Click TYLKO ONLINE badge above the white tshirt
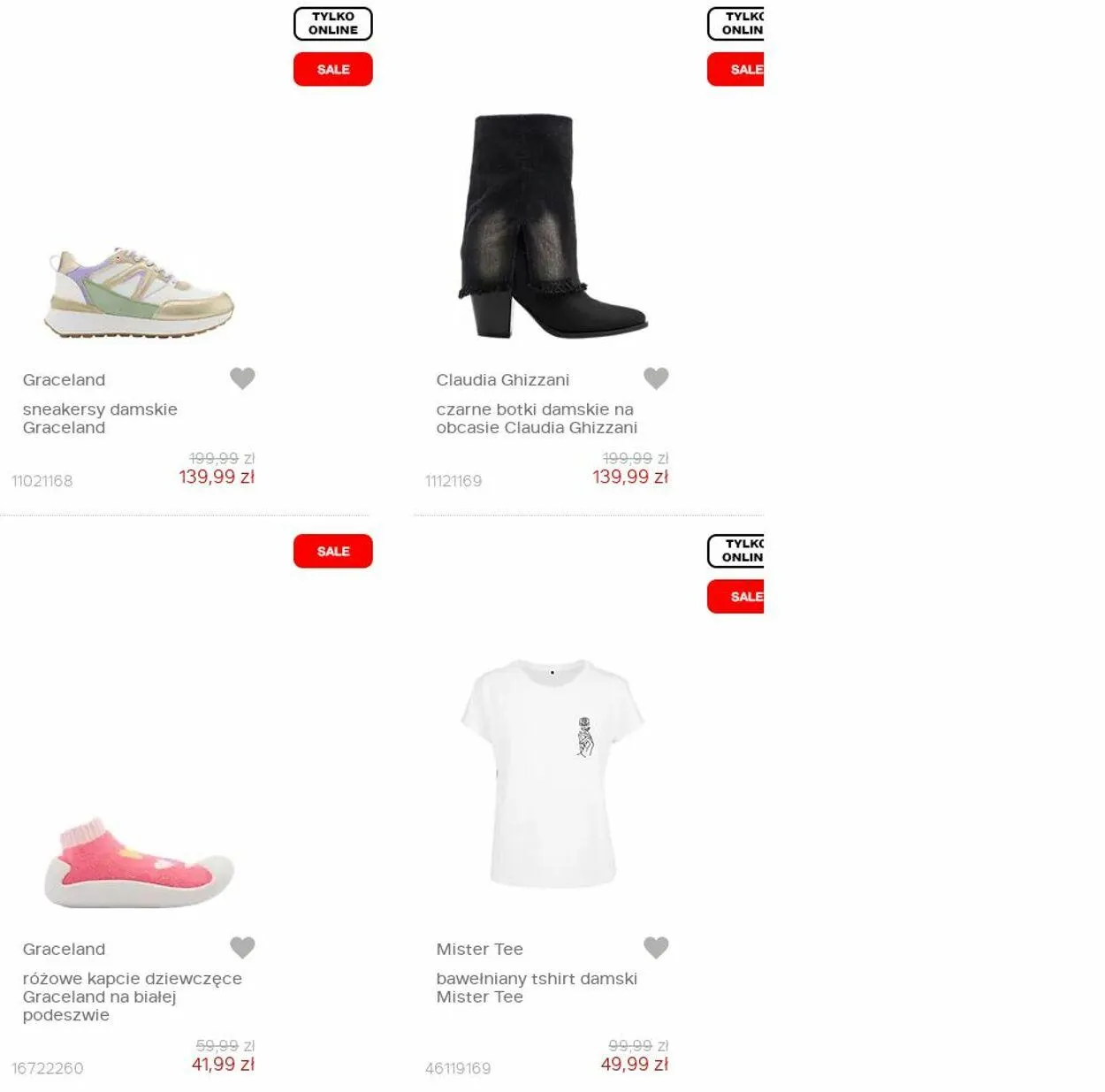 (735, 551)
